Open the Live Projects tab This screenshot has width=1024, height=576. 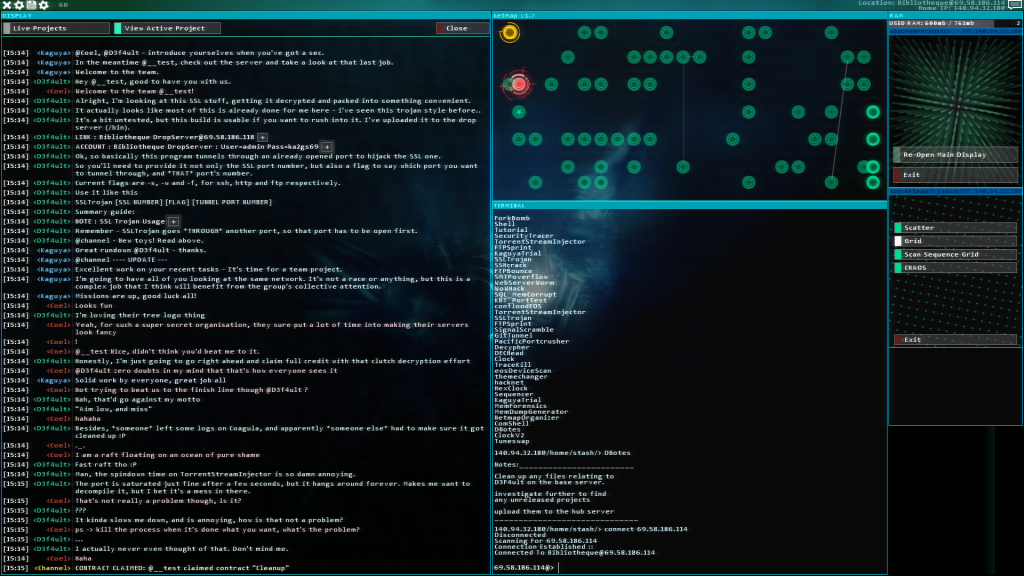pyautogui.click(x=56, y=28)
